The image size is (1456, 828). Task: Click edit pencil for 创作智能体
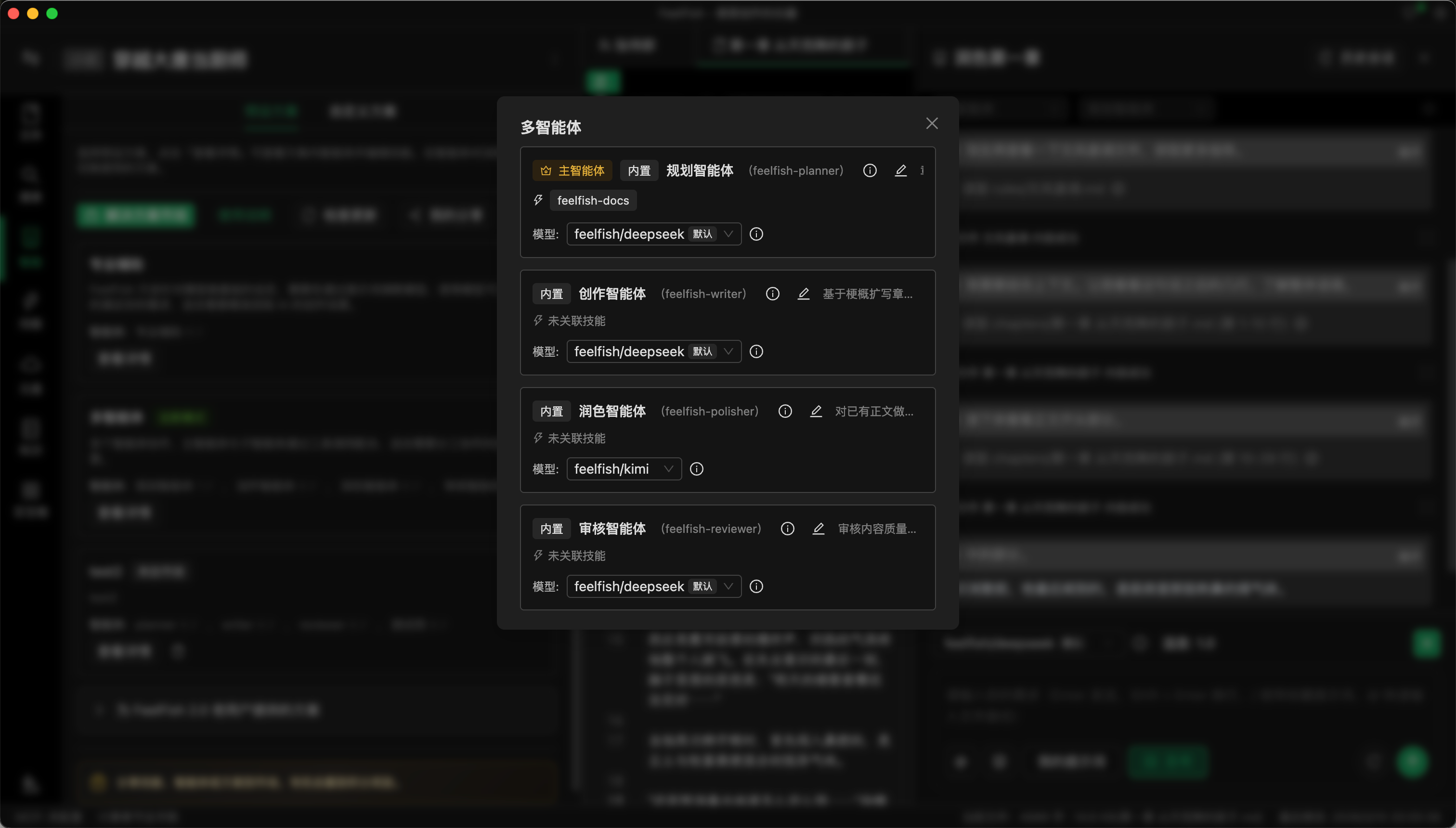[803, 294]
